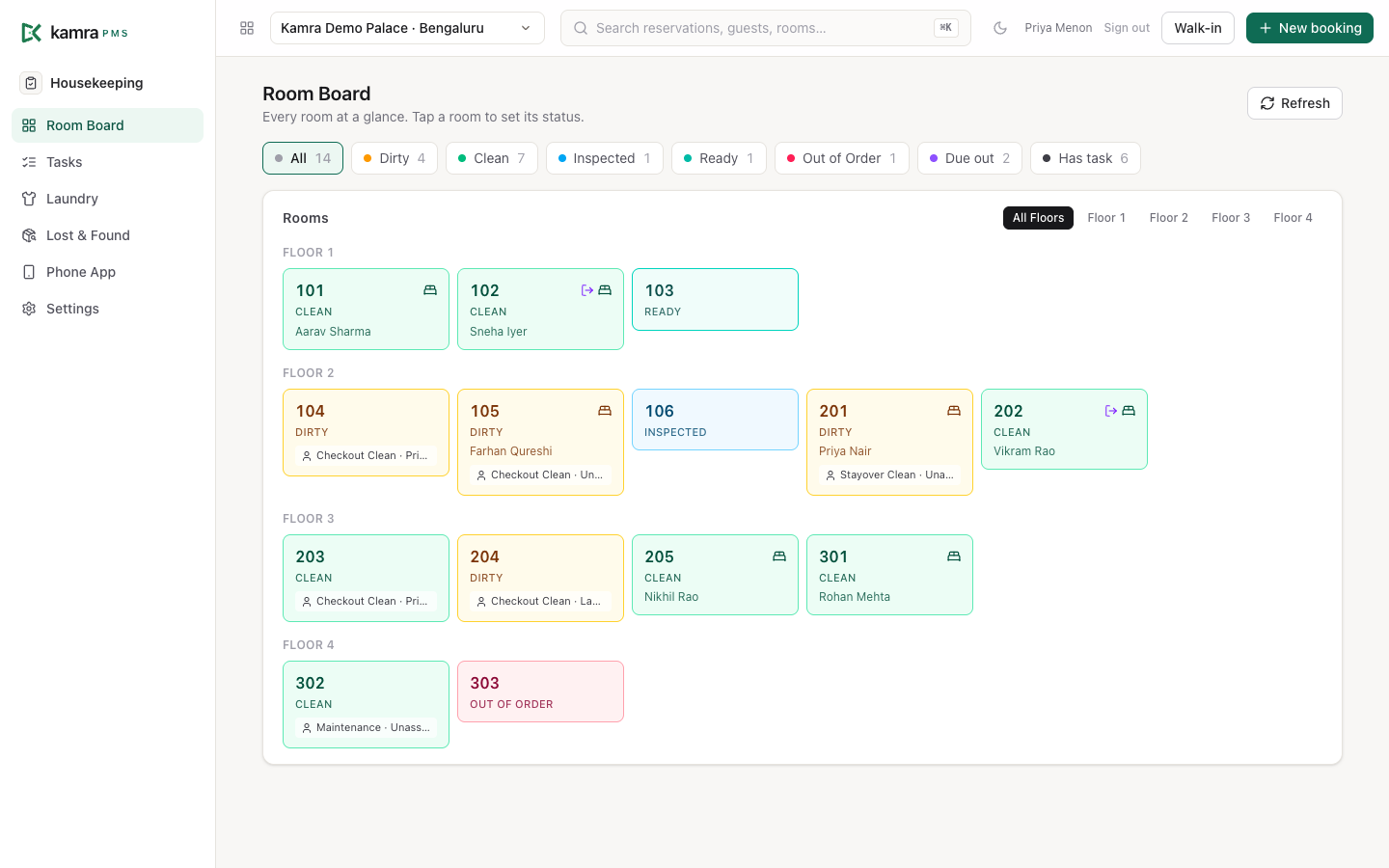Click the bed icon on room 205
The width and height of the screenshot is (1389, 868).
pos(779,556)
